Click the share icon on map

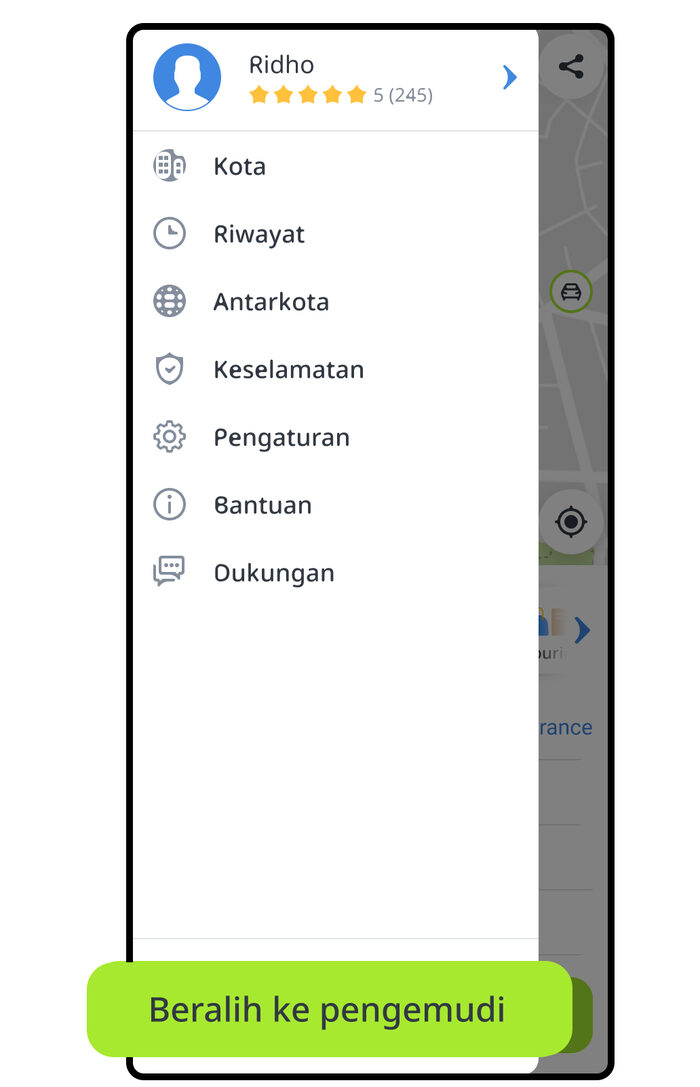(x=571, y=67)
